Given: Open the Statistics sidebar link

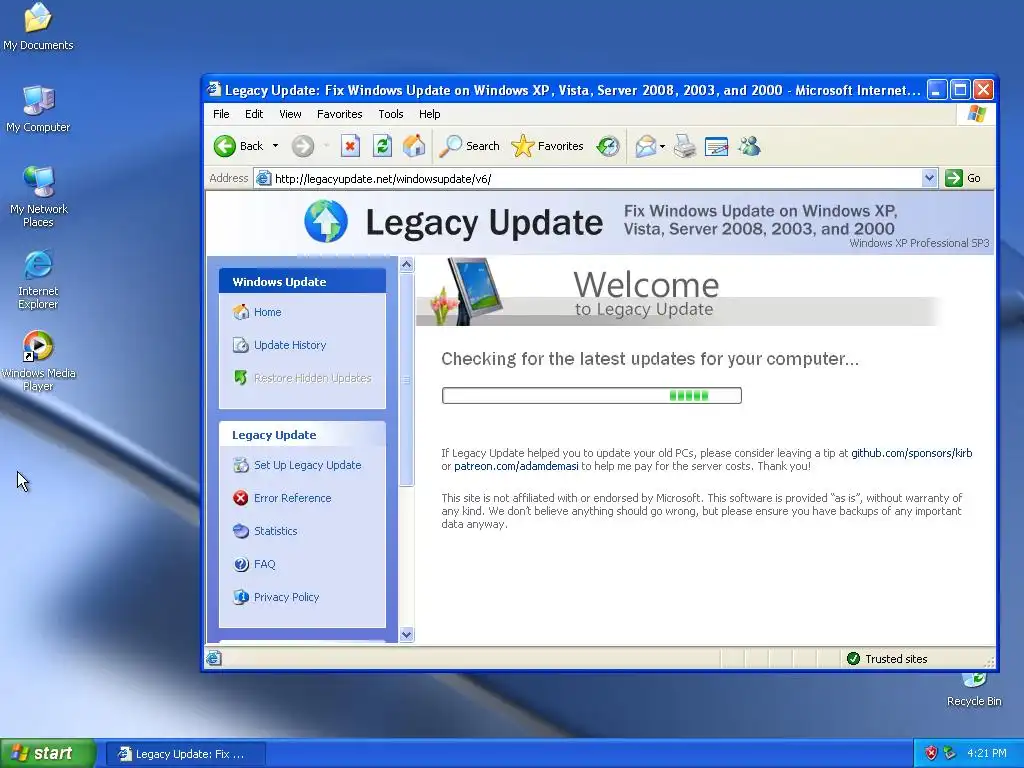Looking at the screenshot, I should pyautogui.click(x=275, y=531).
